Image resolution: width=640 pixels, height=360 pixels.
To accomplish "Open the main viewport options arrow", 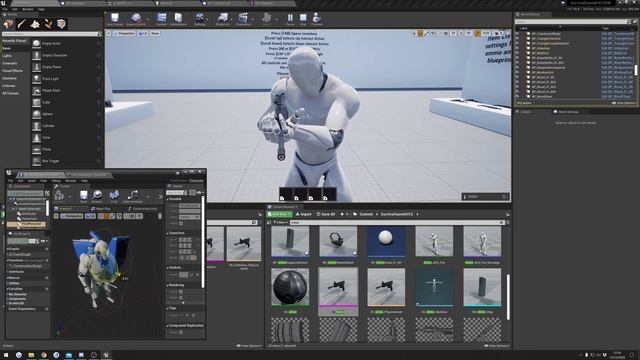I will (109, 33).
